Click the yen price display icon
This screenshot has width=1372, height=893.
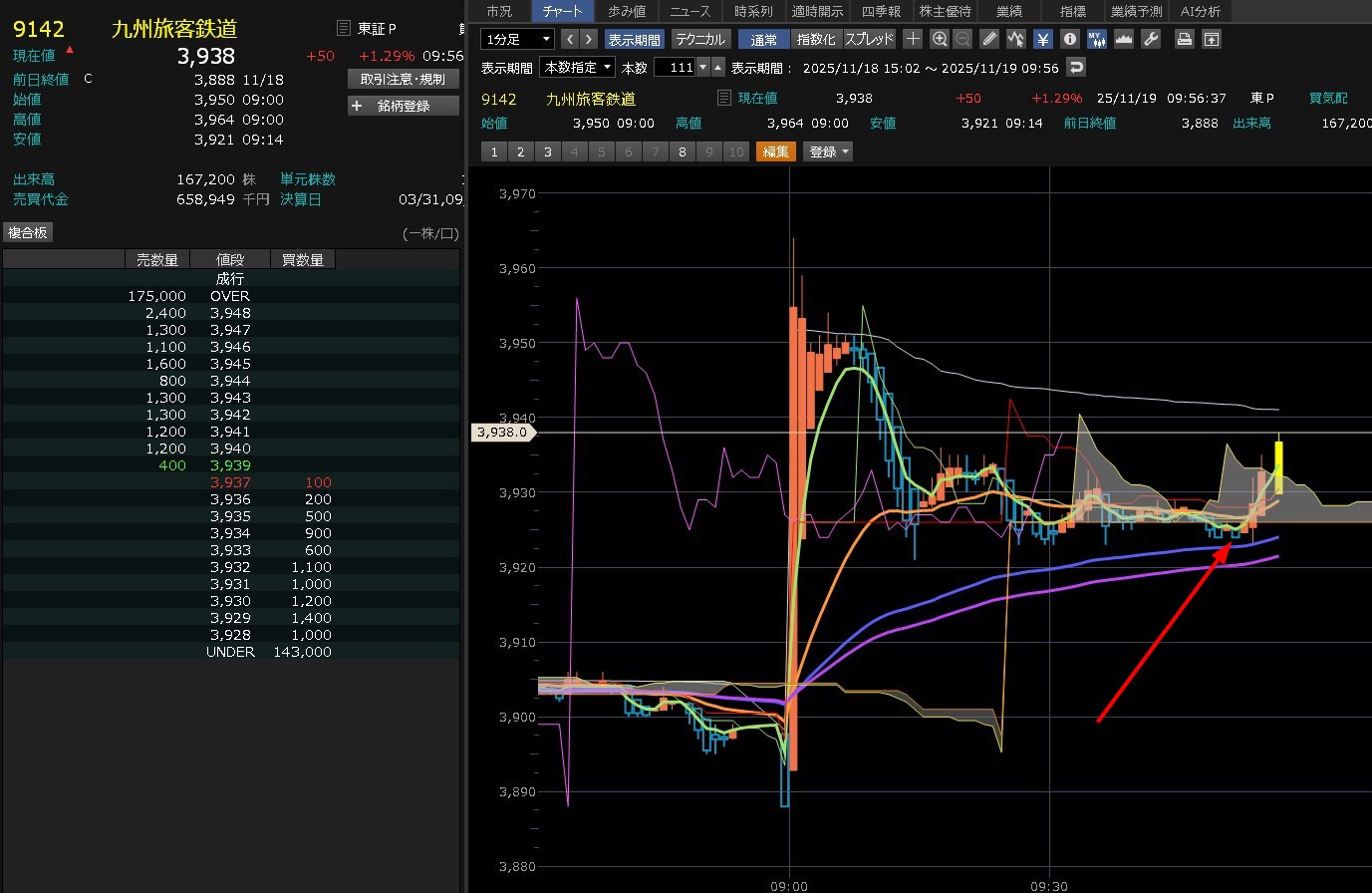tap(1042, 39)
